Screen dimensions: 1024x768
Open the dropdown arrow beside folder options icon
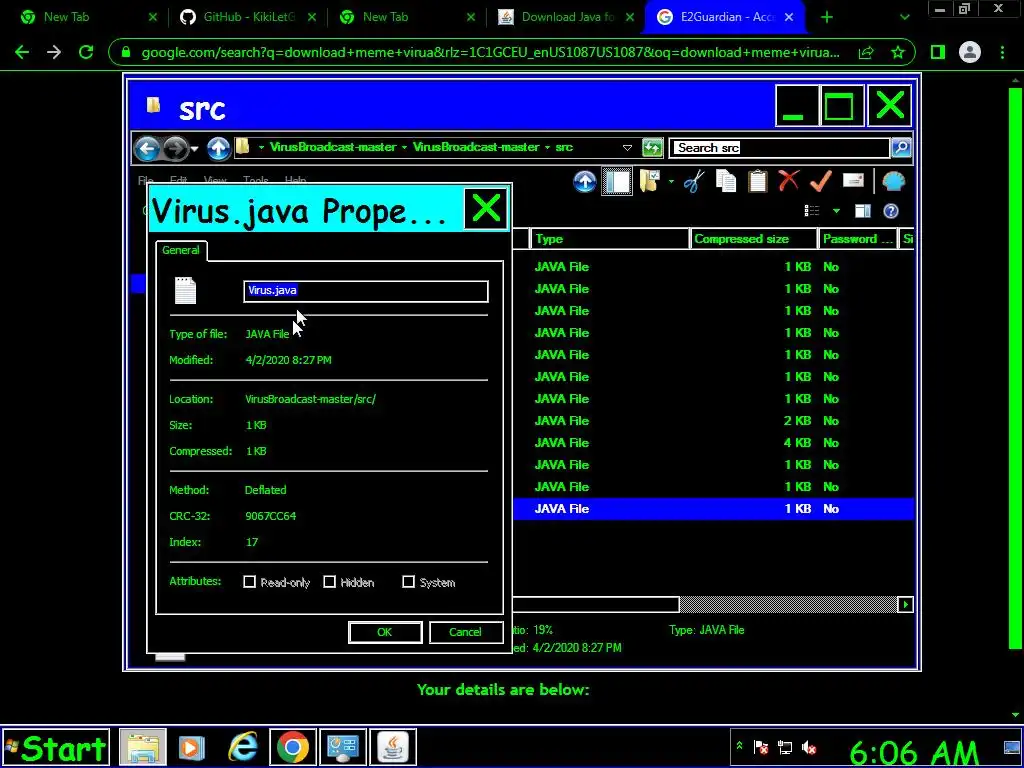tap(671, 182)
